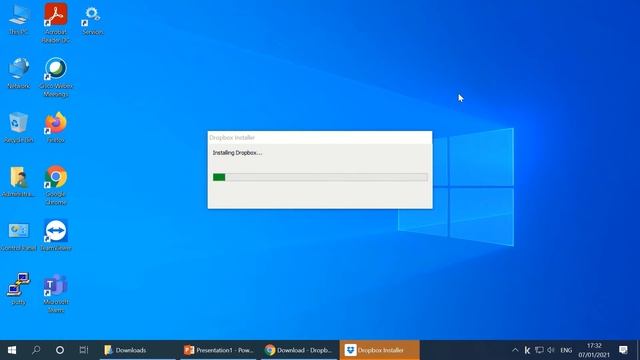Change ENG input language indicator
640x360 pixels.
[x=566, y=350]
